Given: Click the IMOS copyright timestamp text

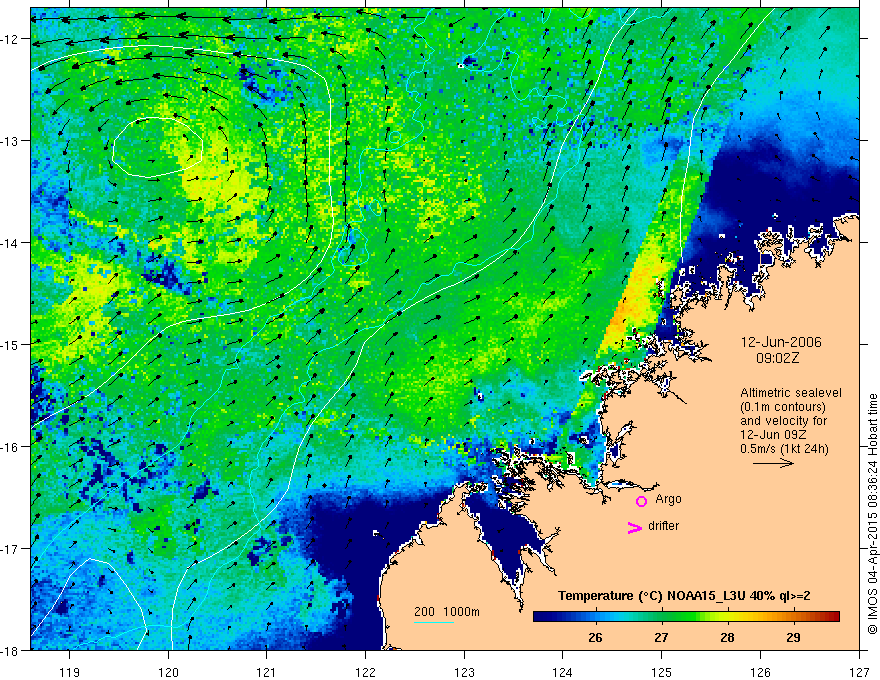Looking at the screenshot, I should point(872,515).
